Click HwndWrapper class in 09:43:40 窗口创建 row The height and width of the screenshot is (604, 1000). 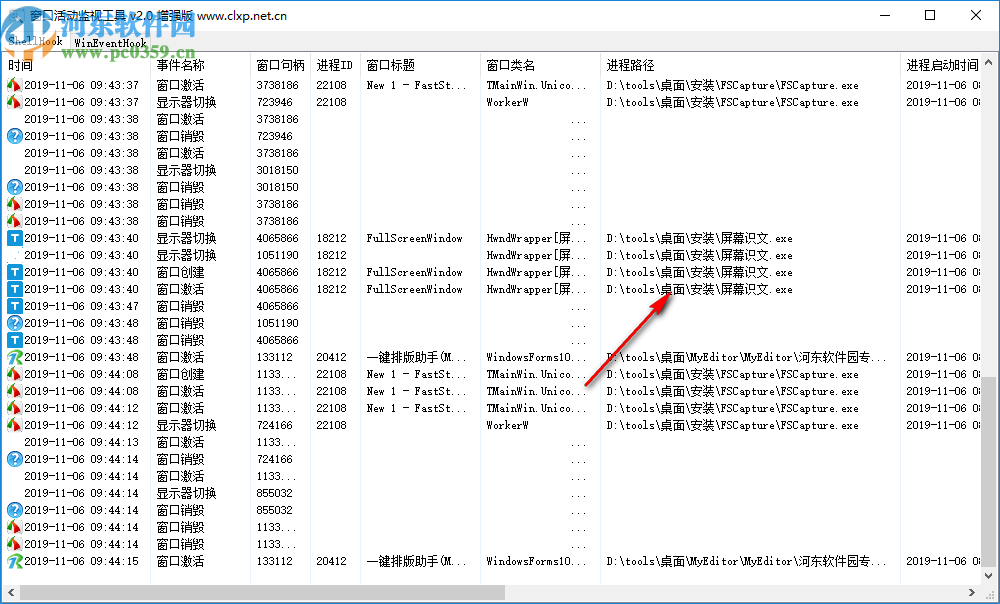tap(536, 272)
